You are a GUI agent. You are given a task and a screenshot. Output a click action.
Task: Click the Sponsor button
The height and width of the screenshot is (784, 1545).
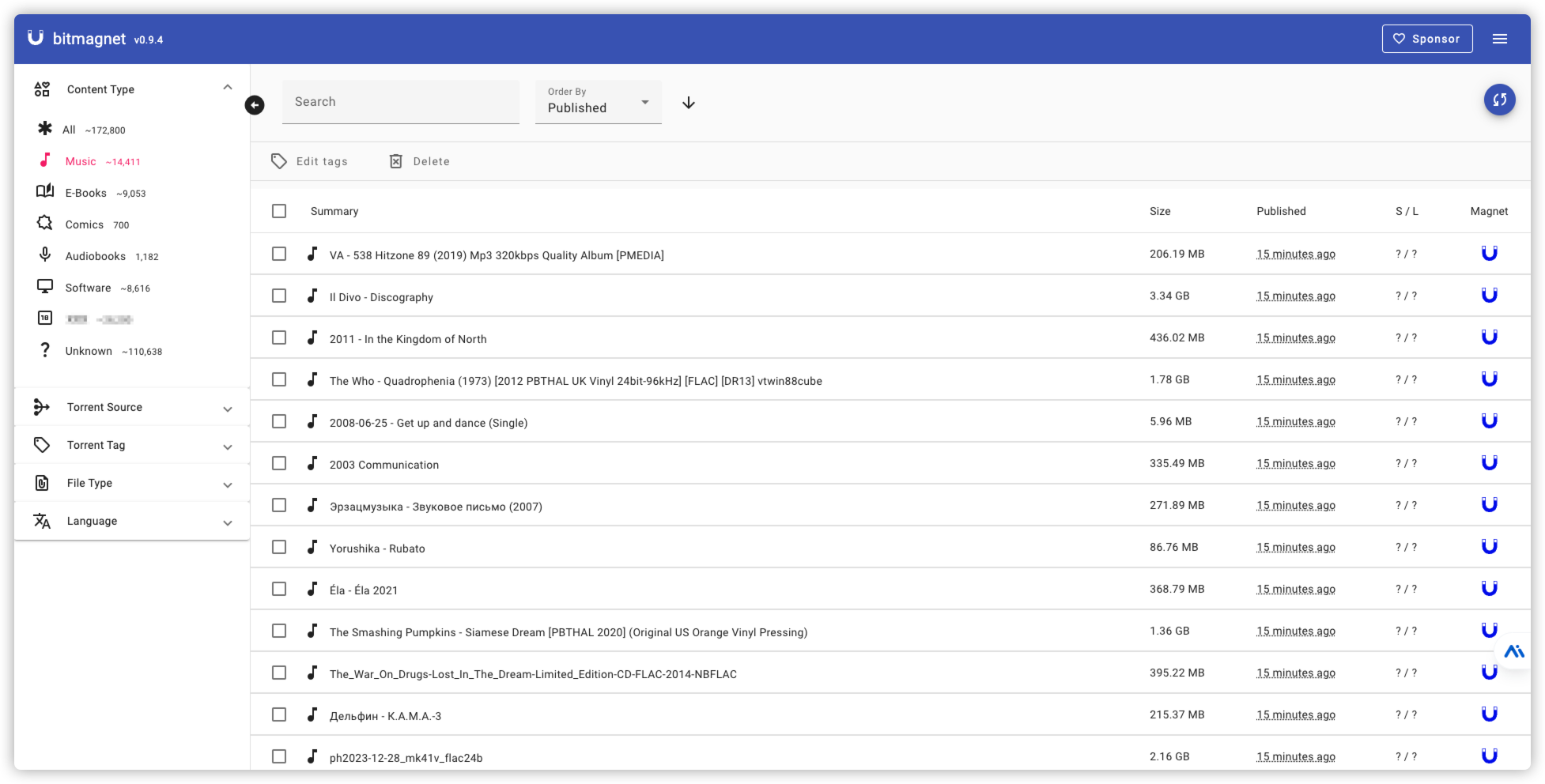click(x=1427, y=39)
